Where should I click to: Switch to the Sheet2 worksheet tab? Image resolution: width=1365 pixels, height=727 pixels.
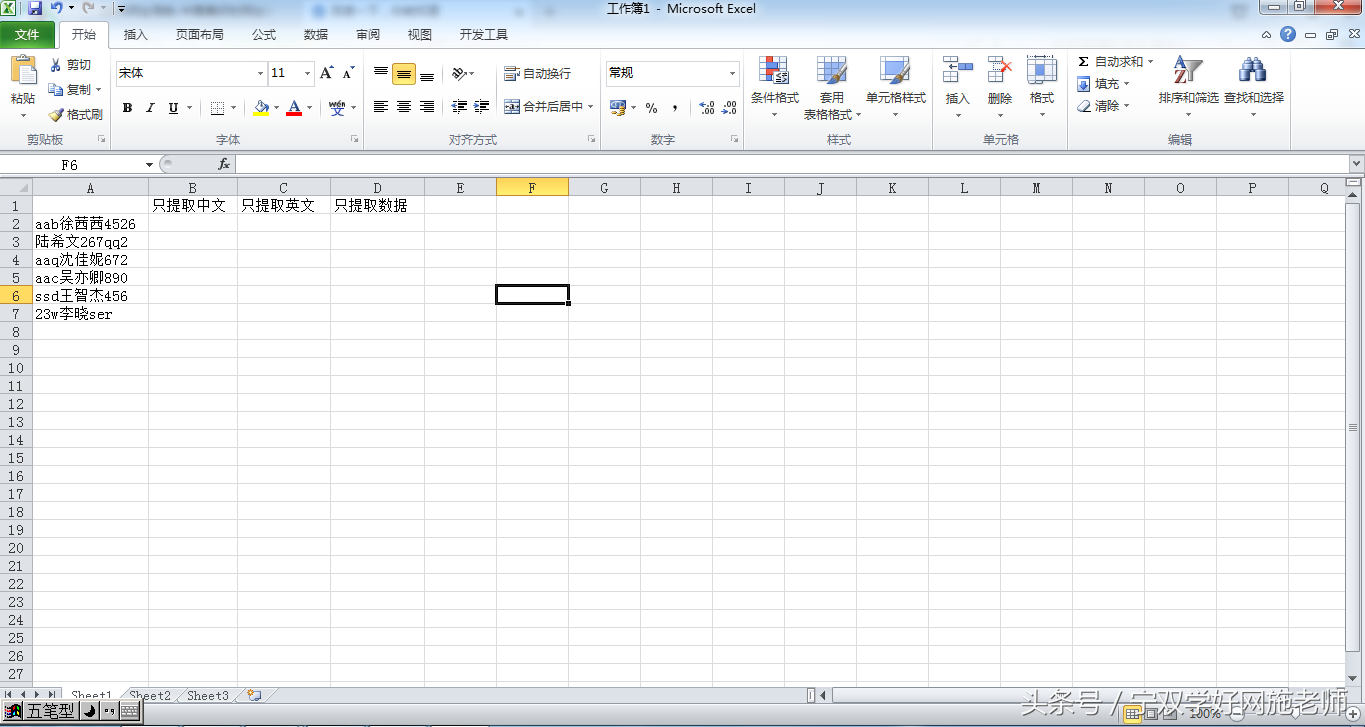[150, 695]
